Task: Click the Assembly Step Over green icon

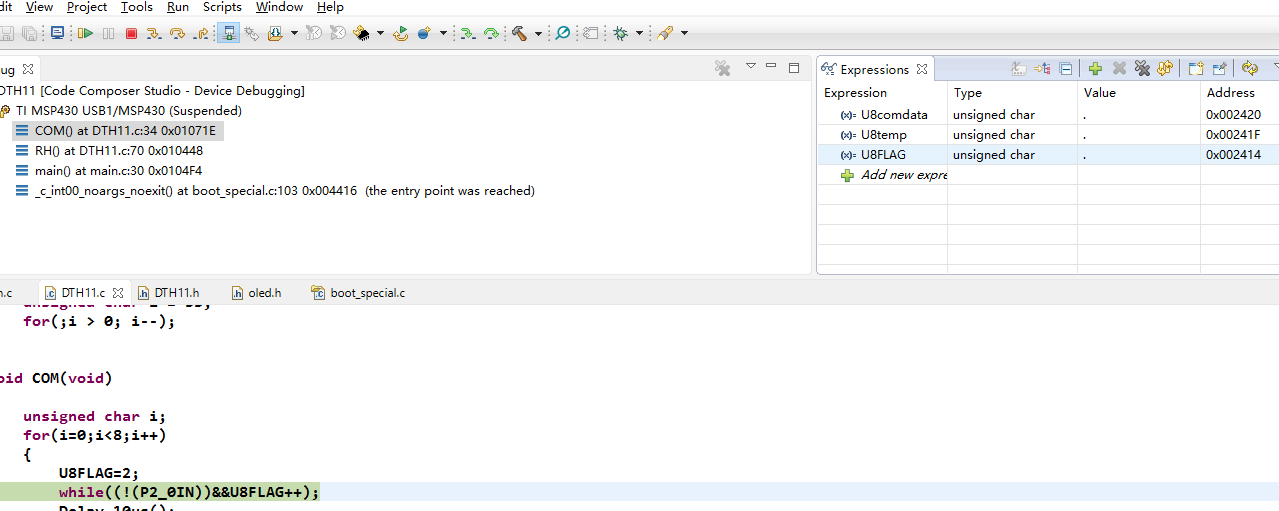Action: pos(491,33)
